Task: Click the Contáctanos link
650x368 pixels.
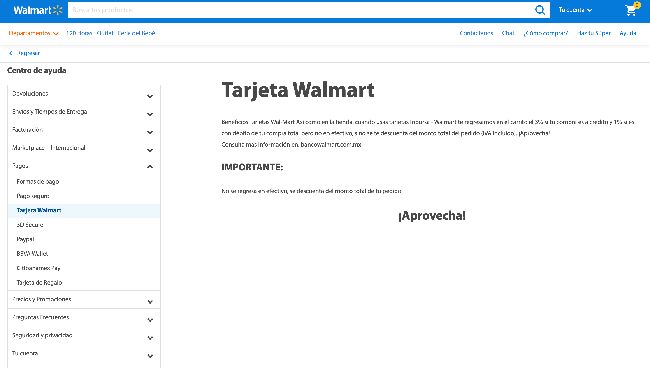Action: (x=476, y=33)
